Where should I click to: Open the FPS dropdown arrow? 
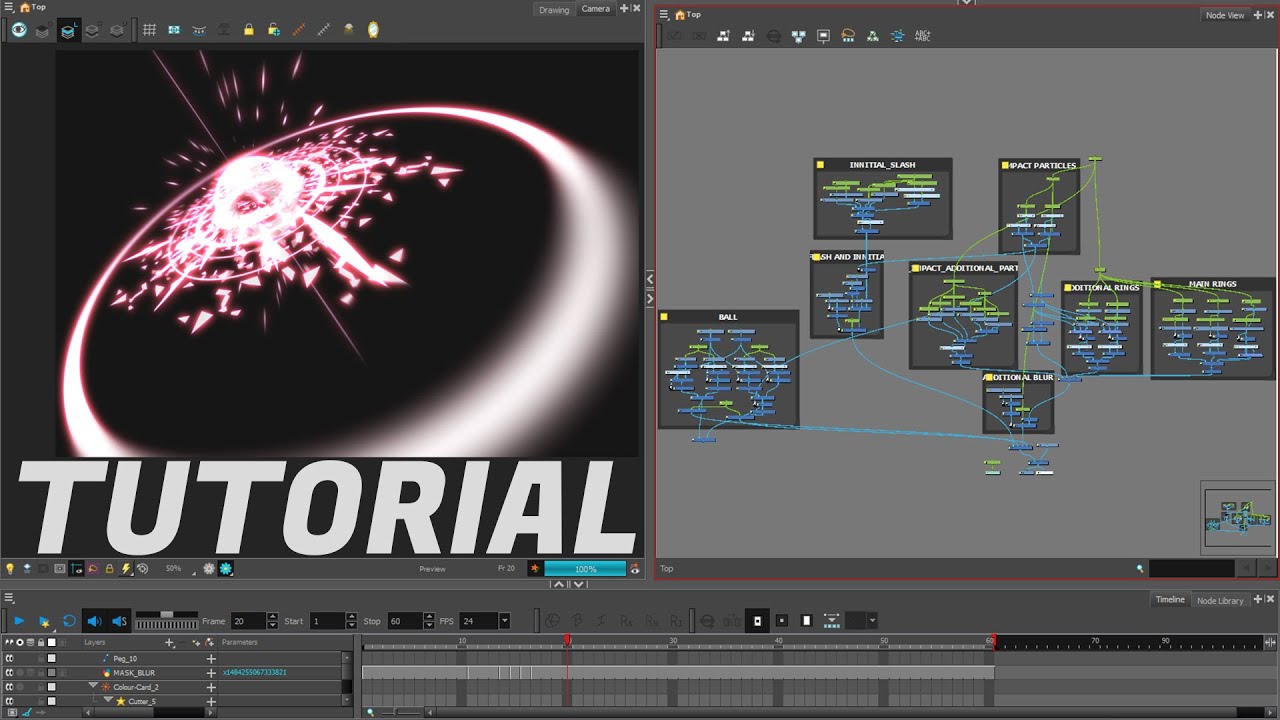pyautogui.click(x=504, y=621)
